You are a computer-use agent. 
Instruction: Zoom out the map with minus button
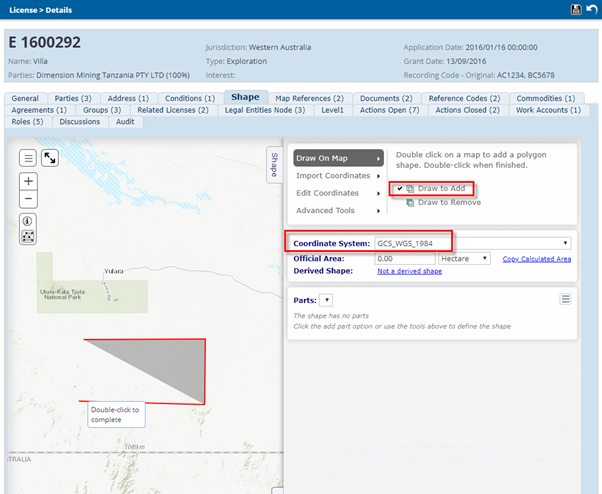(28, 199)
